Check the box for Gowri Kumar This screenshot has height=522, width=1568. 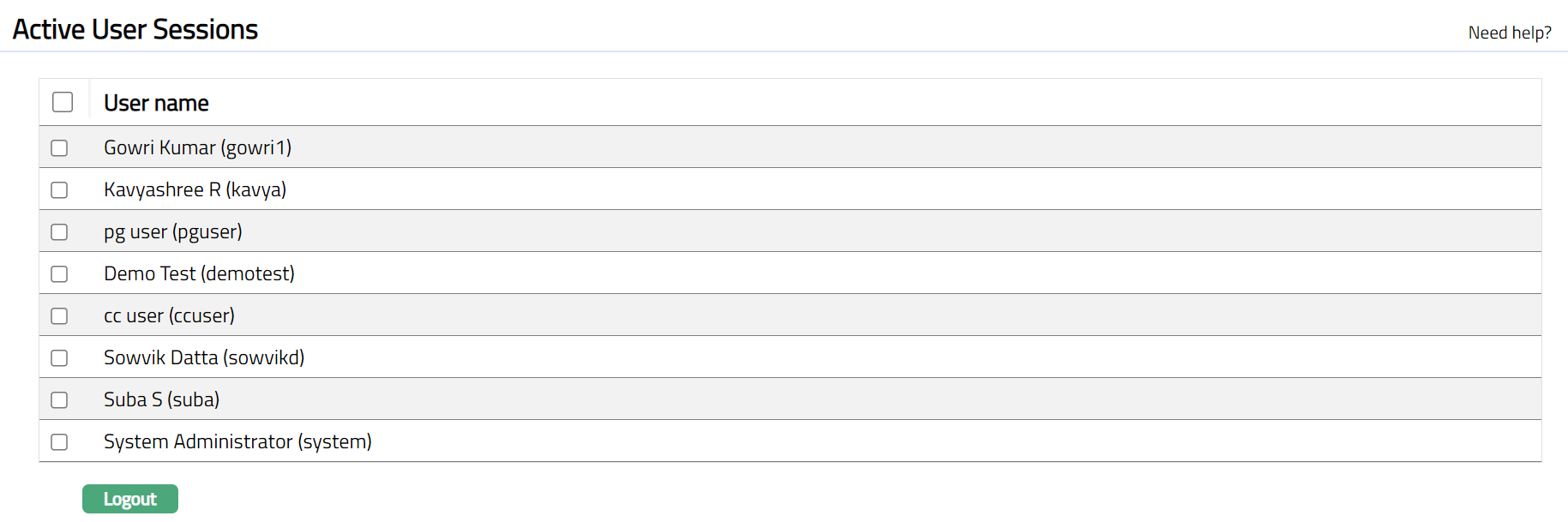[x=59, y=148]
